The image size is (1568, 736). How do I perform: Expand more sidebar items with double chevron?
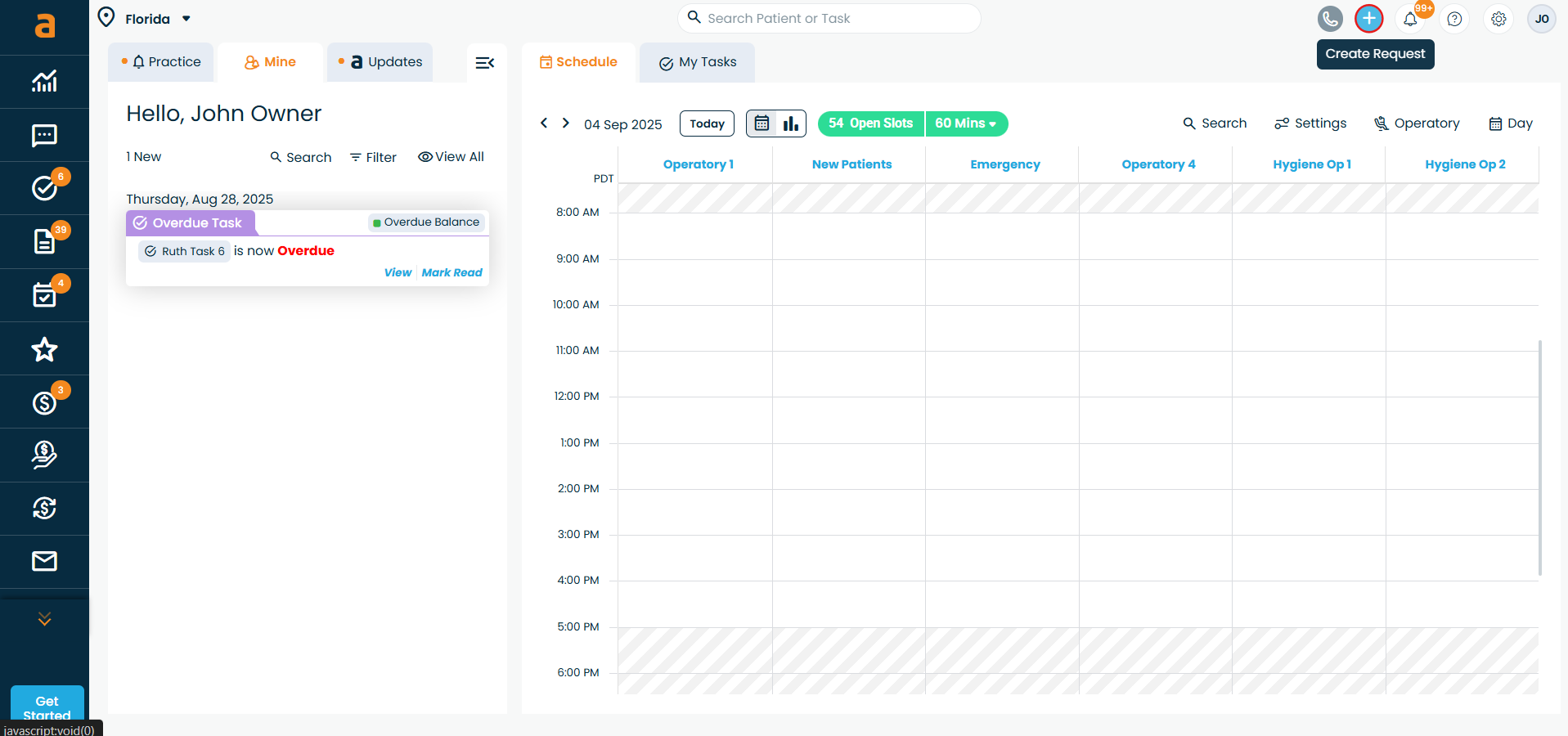[x=44, y=619]
